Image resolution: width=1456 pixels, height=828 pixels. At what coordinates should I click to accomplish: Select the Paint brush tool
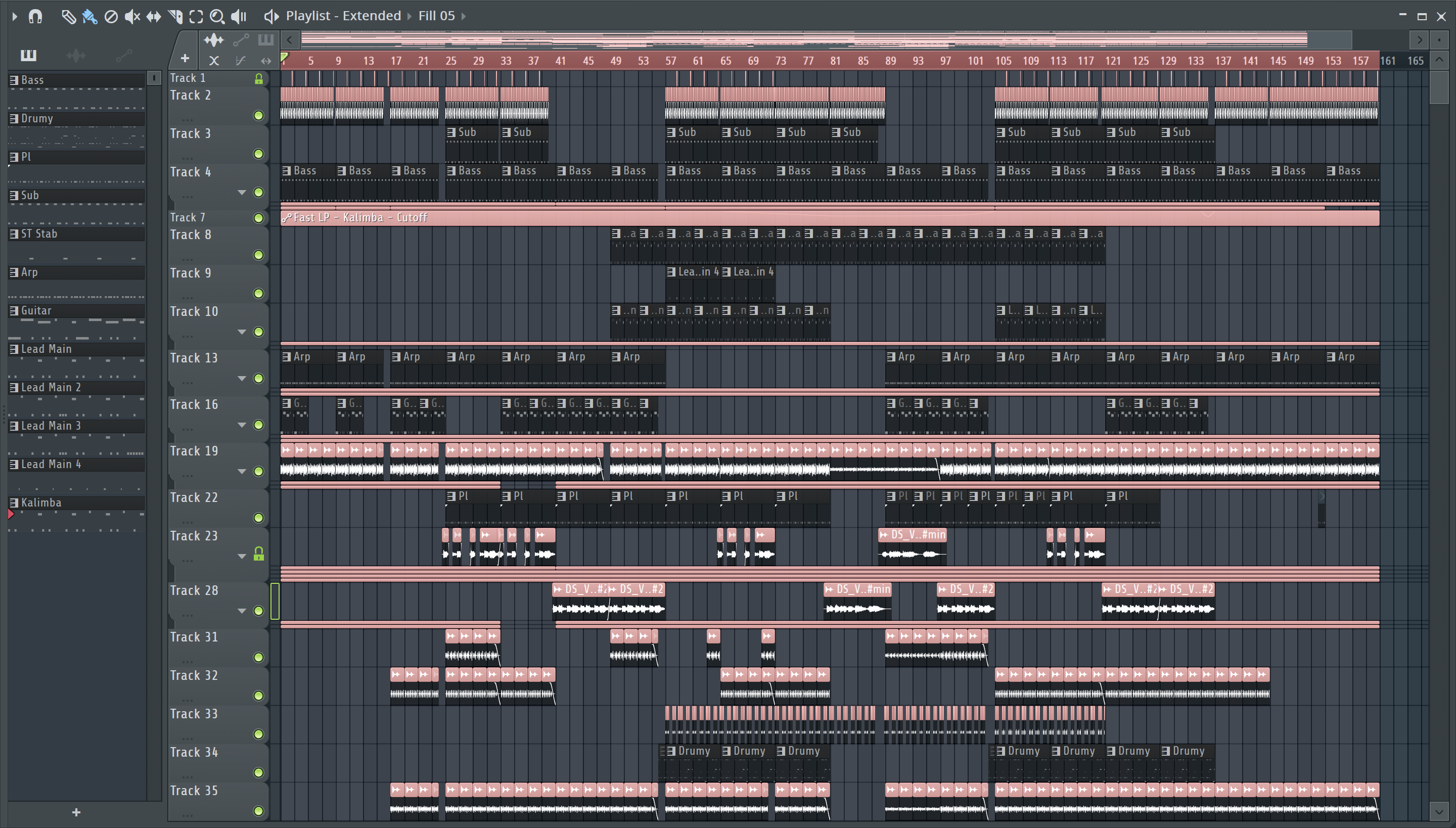(89, 17)
